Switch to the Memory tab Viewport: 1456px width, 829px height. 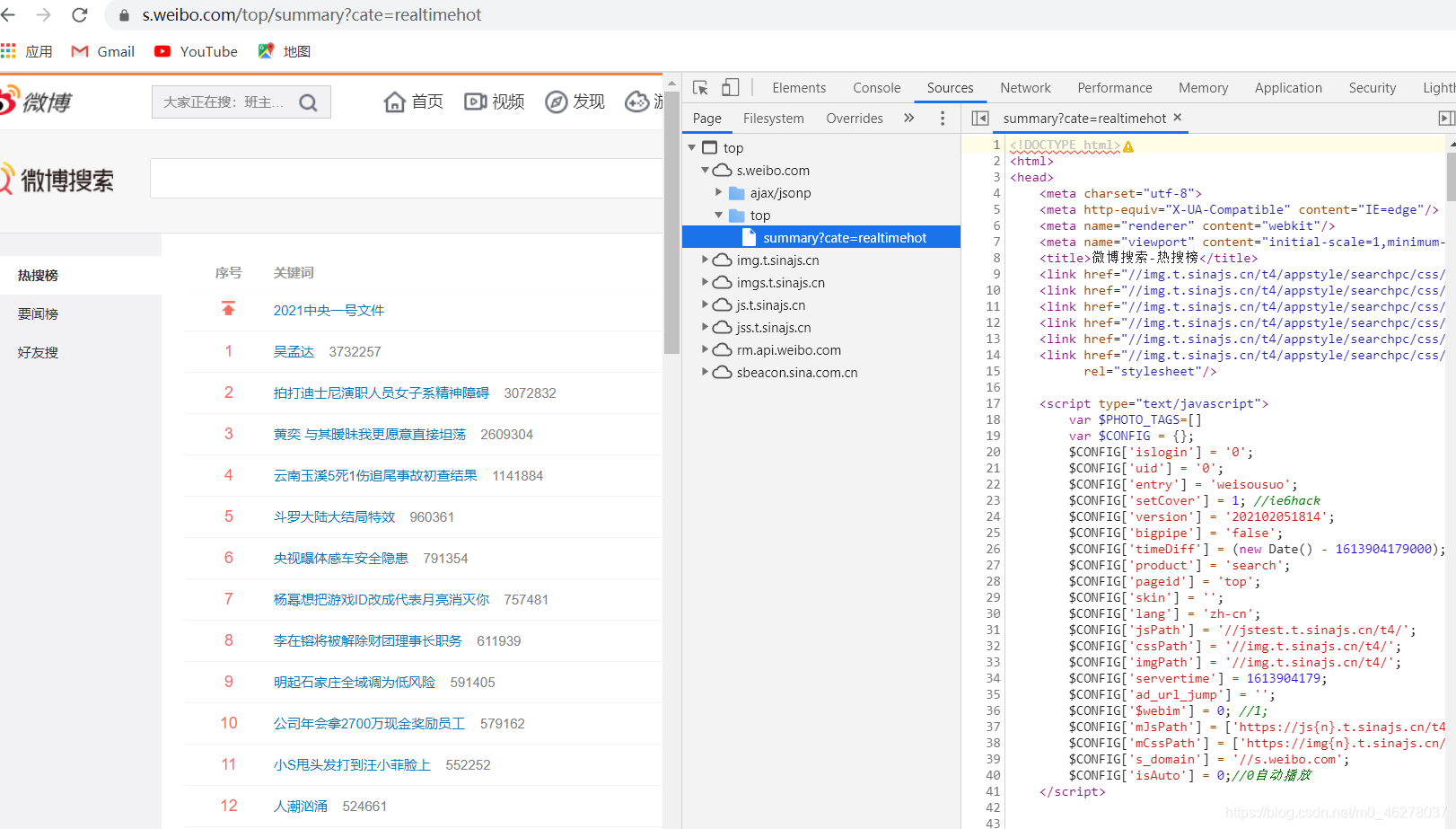[x=1203, y=87]
